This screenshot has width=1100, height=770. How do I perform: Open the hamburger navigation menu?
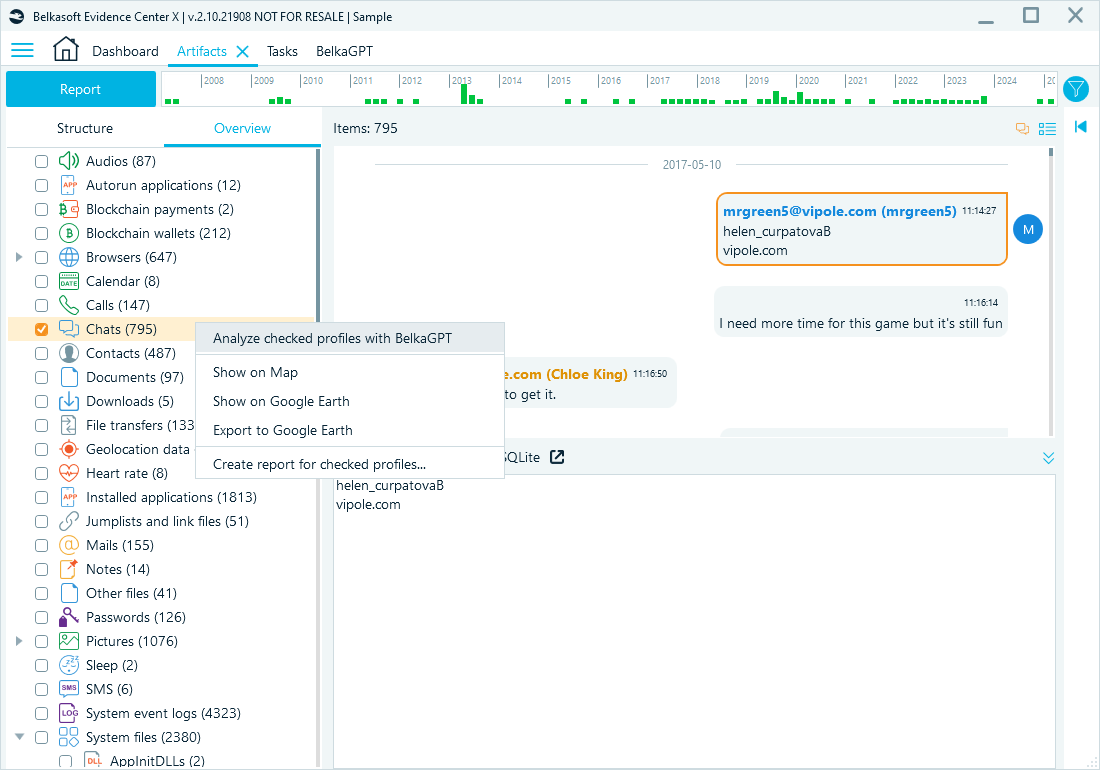pyautogui.click(x=22, y=50)
